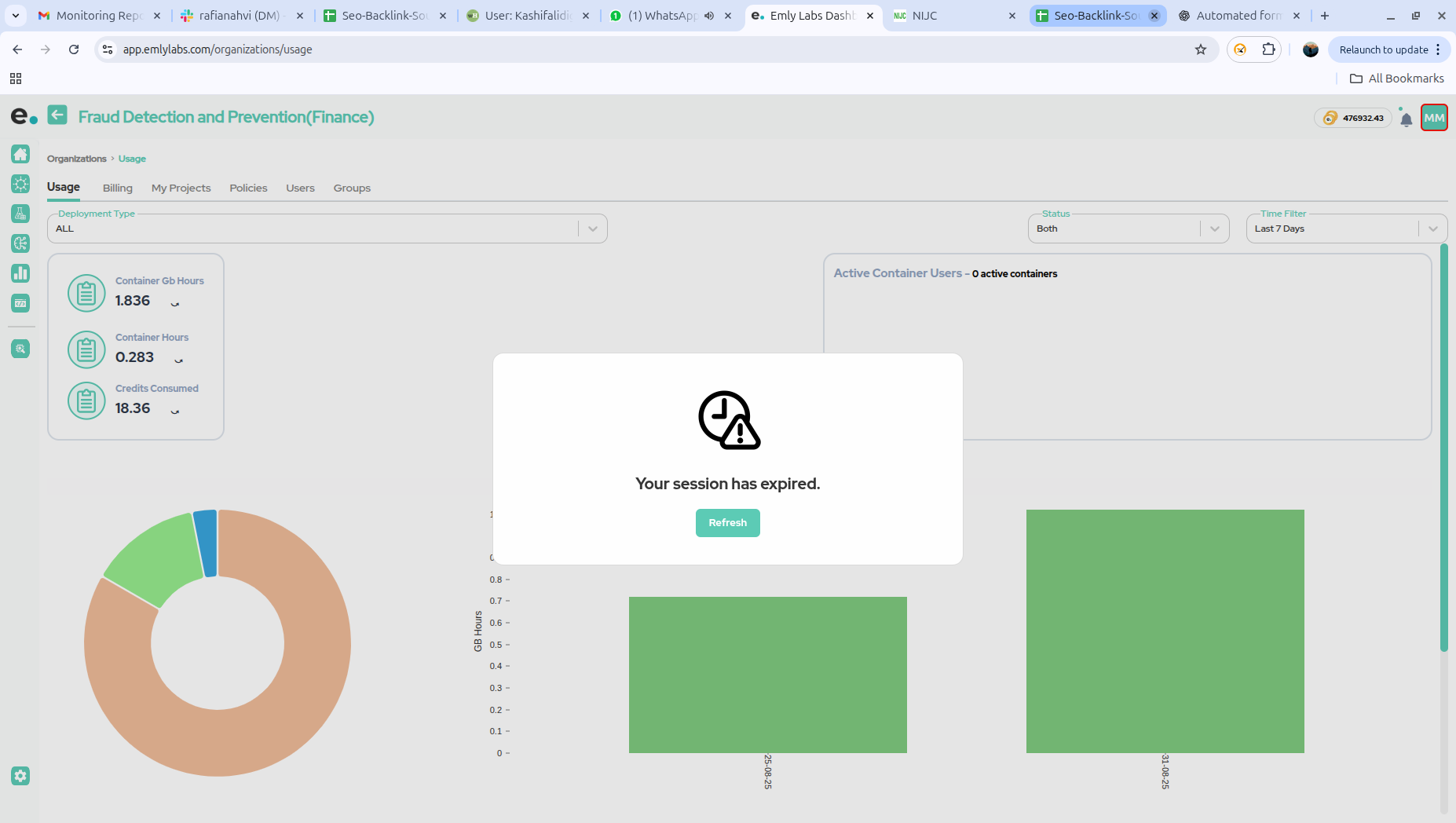Click the Organizations breadcrumb link
Image resolution: width=1456 pixels, height=823 pixels.
pyautogui.click(x=77, y=159)
